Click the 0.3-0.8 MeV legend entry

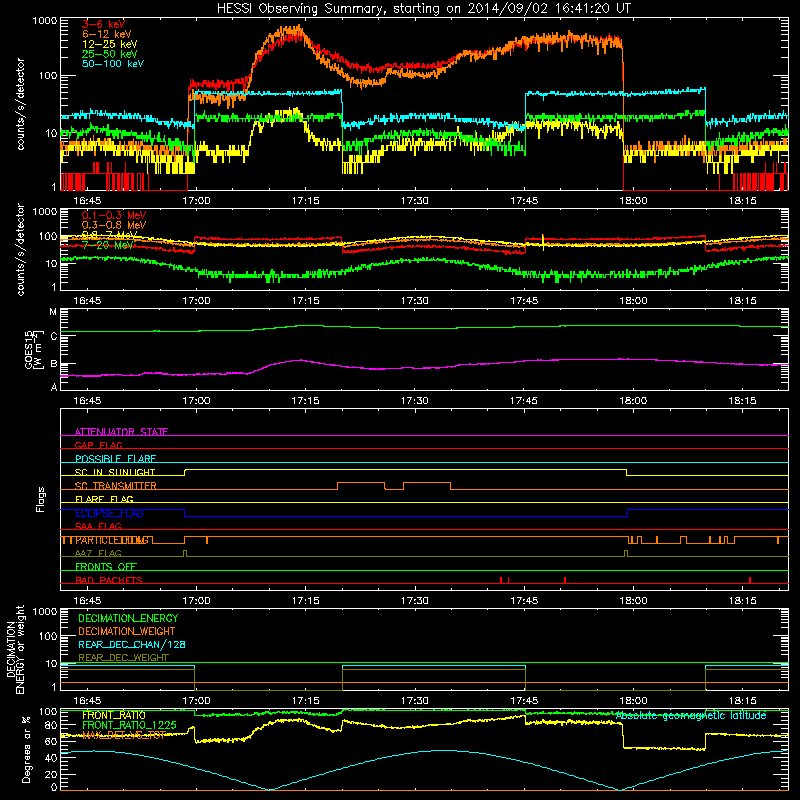114,225
